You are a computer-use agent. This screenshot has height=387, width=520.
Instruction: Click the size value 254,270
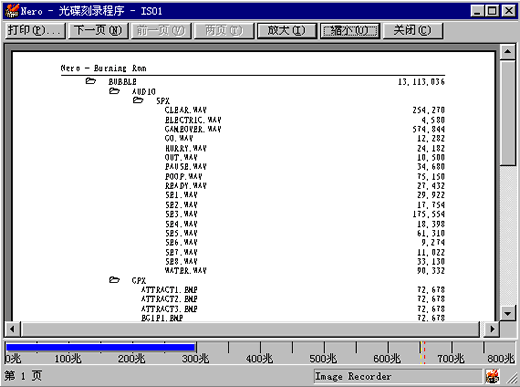pos(429,110)
